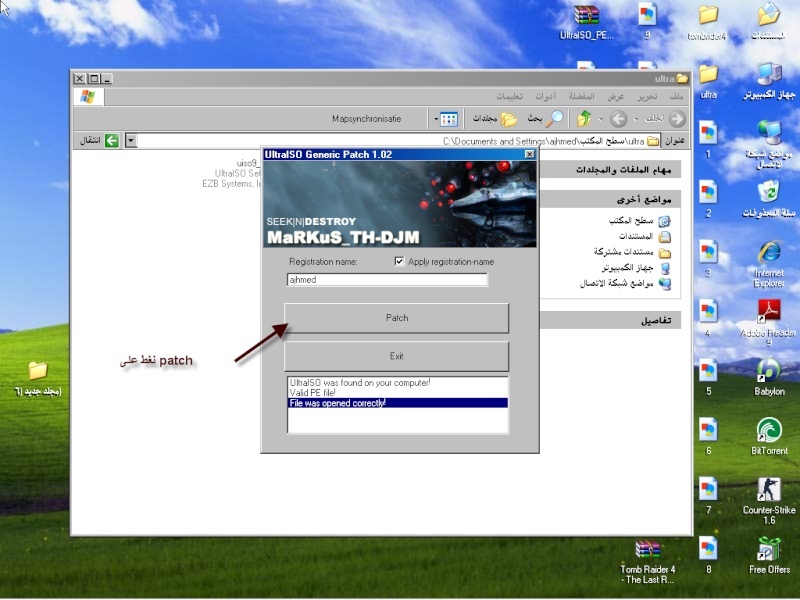Image resolution: width=800 pixels, height=600 pixels.
Task: Click the Mapsynchronisatie toolbar button
Action: (x=366, y=119)
